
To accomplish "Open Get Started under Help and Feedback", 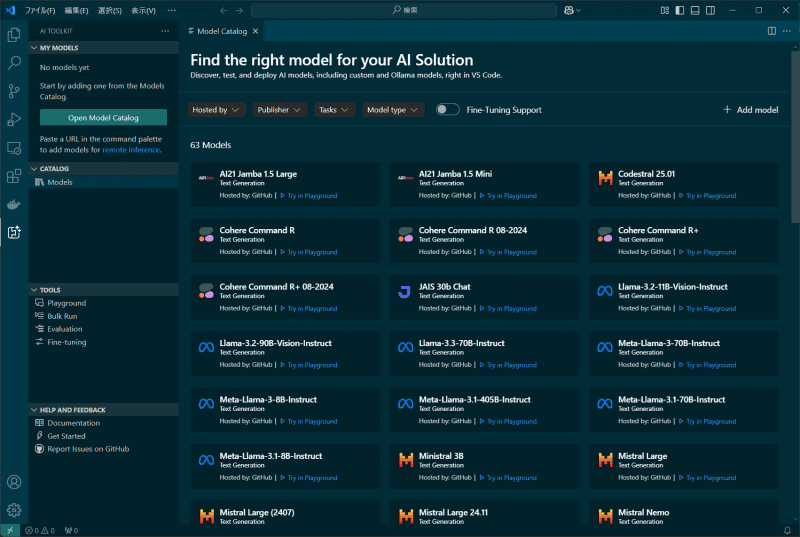I will click(x=104, y=436).
